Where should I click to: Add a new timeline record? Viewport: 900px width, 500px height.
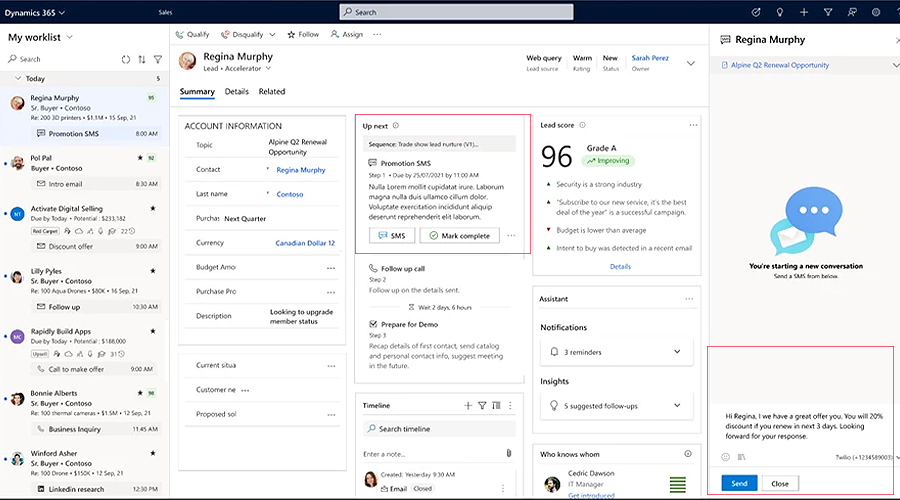(468, 405)
